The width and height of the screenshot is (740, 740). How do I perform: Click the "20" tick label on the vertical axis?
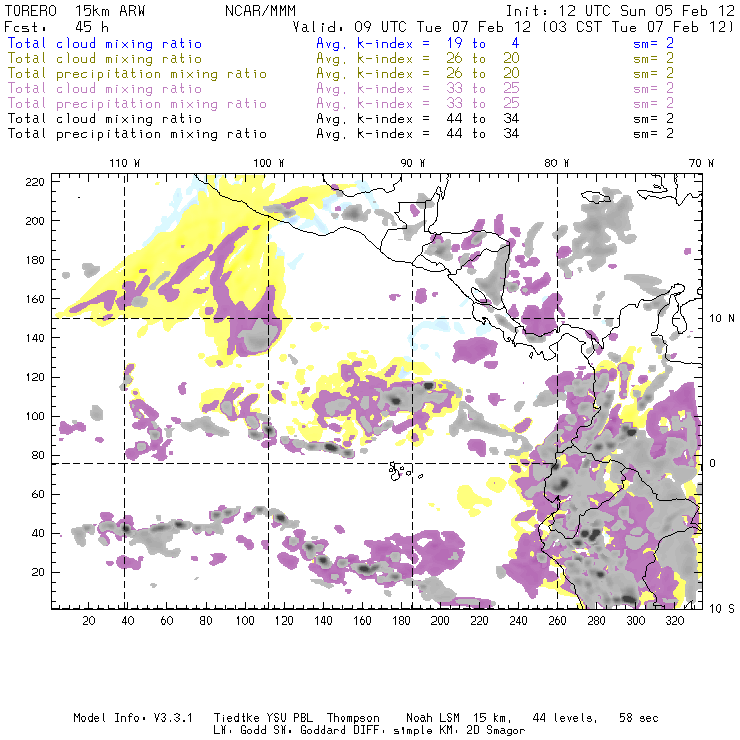pyautogui.click(x=38, y=572)
